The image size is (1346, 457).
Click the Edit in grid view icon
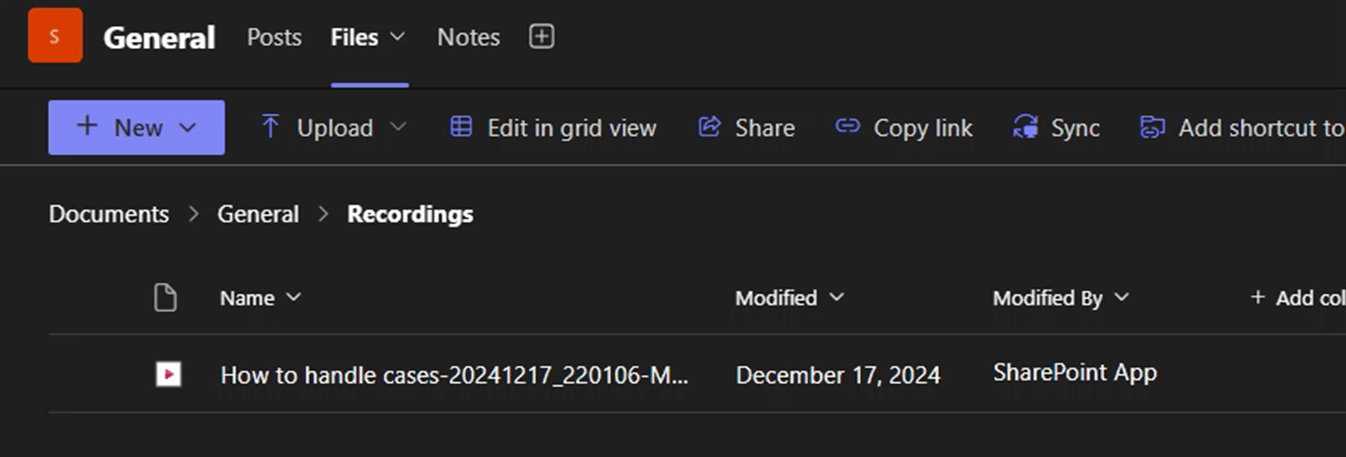point(461,127)
